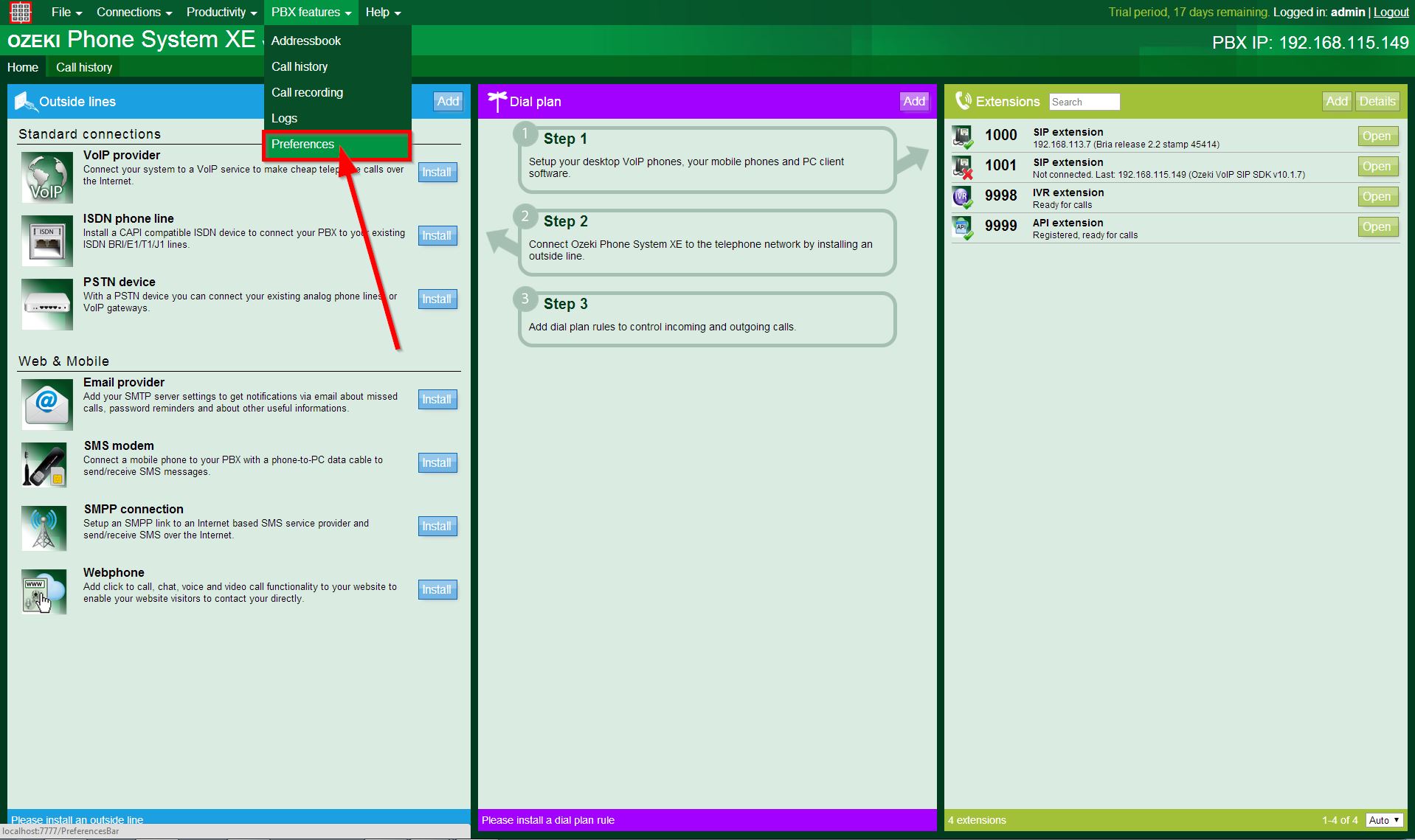Open the Productivity menu

coord(221,12)
